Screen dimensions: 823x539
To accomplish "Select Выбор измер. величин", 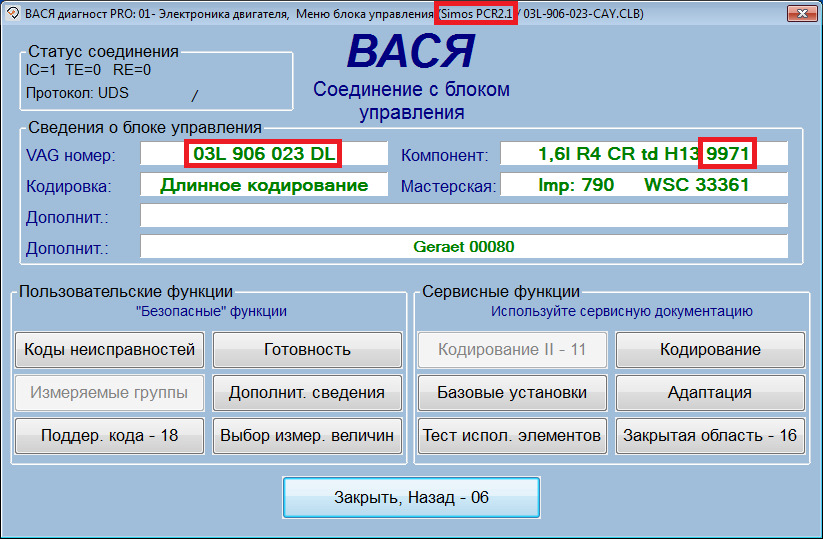I will (307, 436).
